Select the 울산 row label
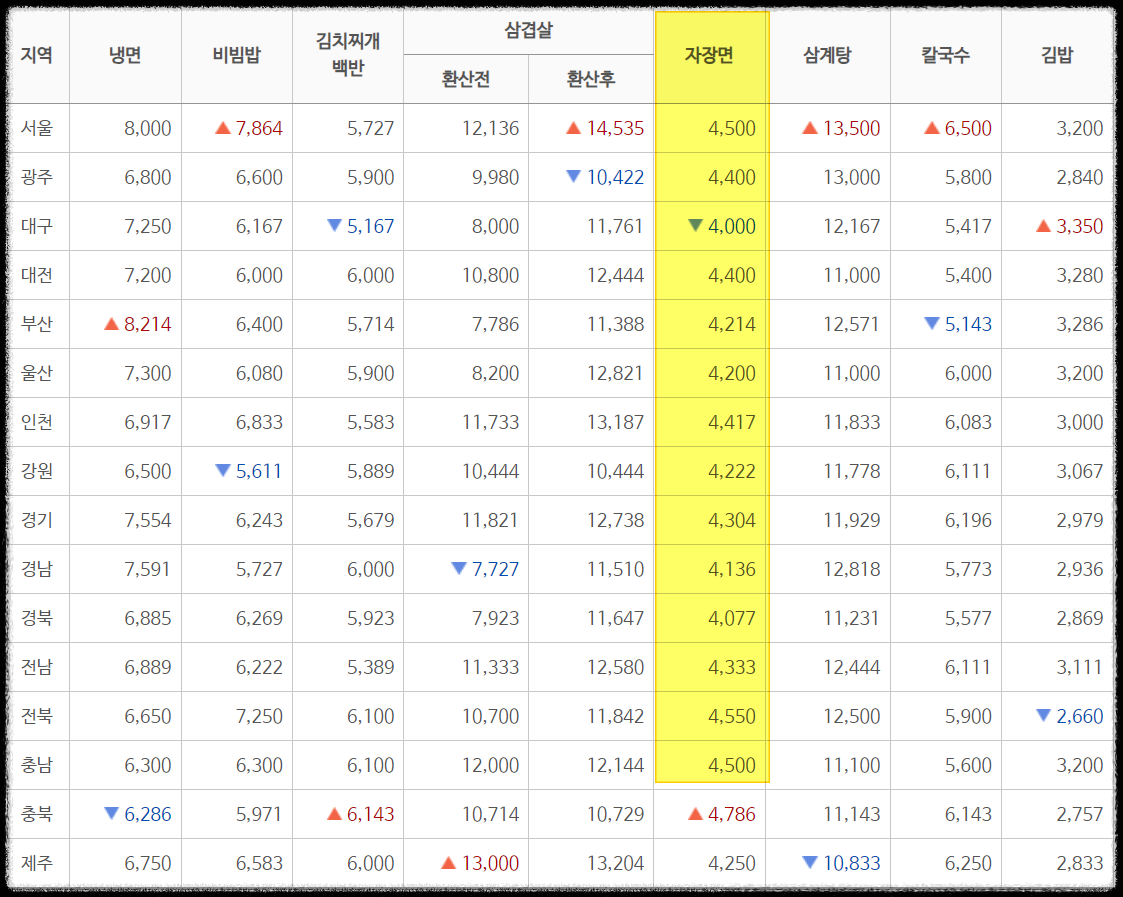Viewport: 1123px width, 897px height. point(37,373)
